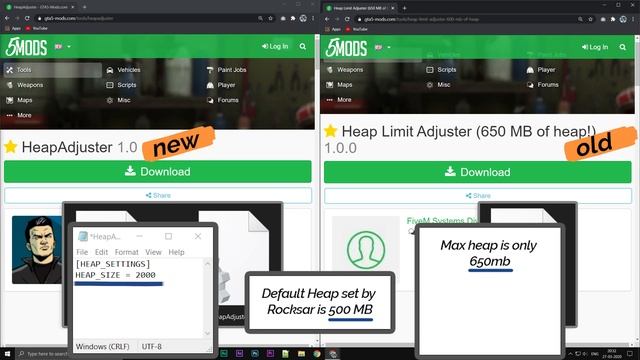This screenshot has height=360, width=640.
Task: Go back in left browser window
Action: 7,18
